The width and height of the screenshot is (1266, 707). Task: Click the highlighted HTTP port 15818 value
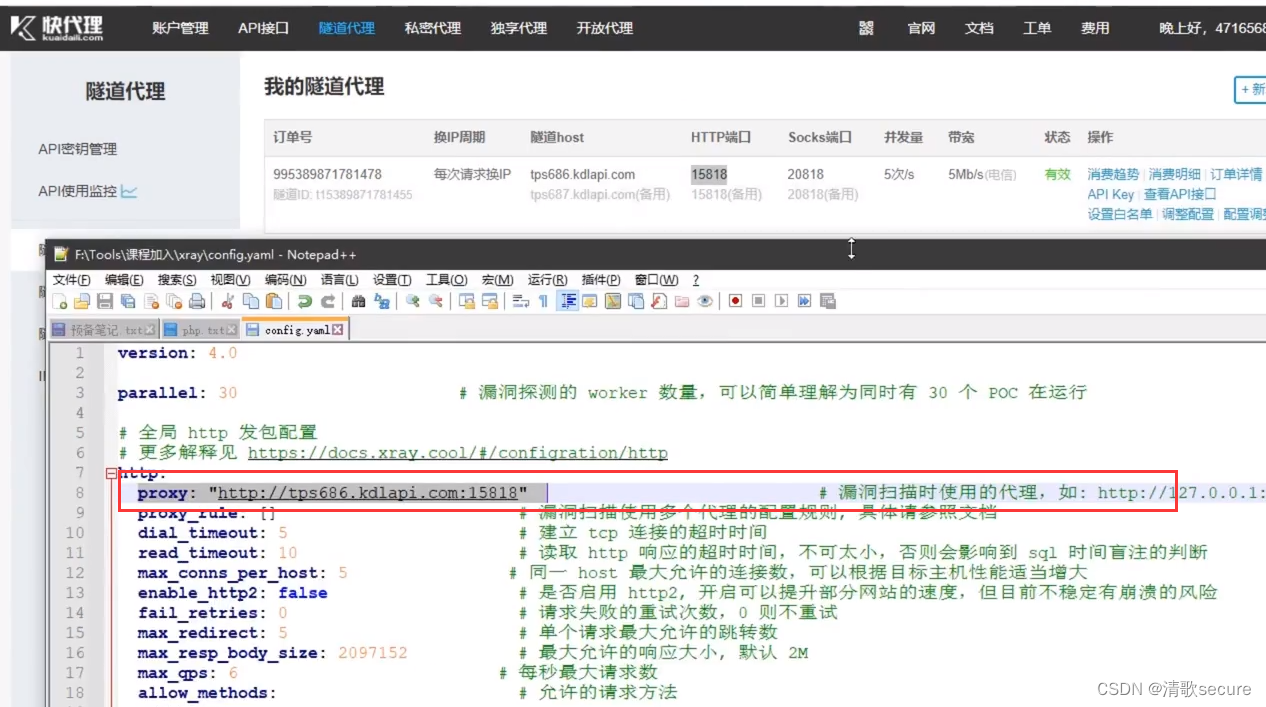coord(709,174)
